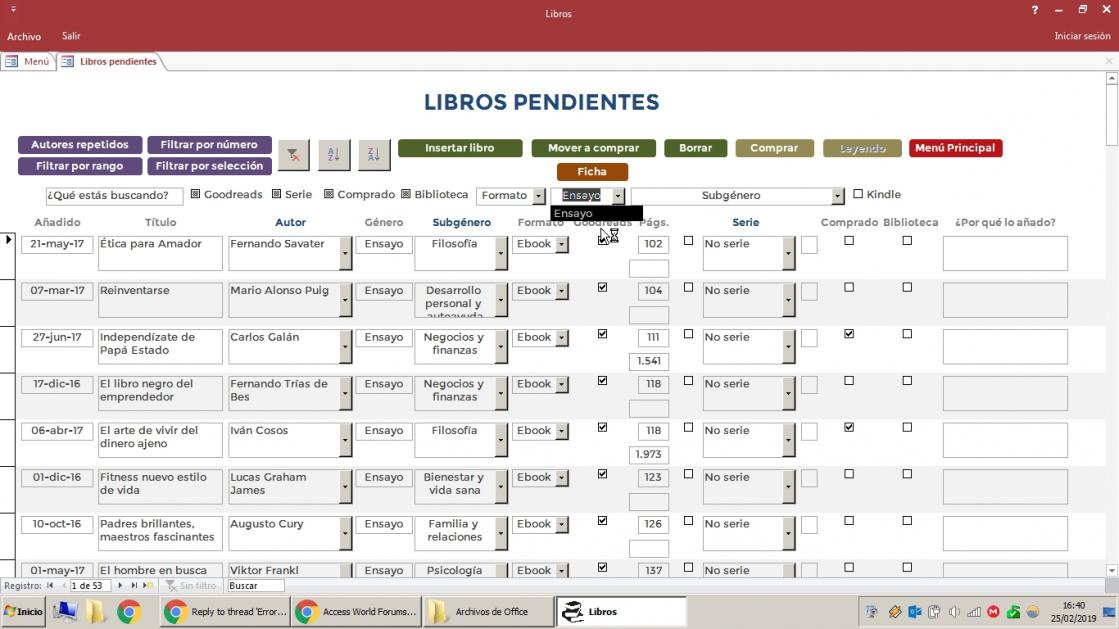The image size is (1119, 629).
Task: Open the Ensayo genre filter dropdown arrow
Action: pyautogui.click(x=618, y=196)
